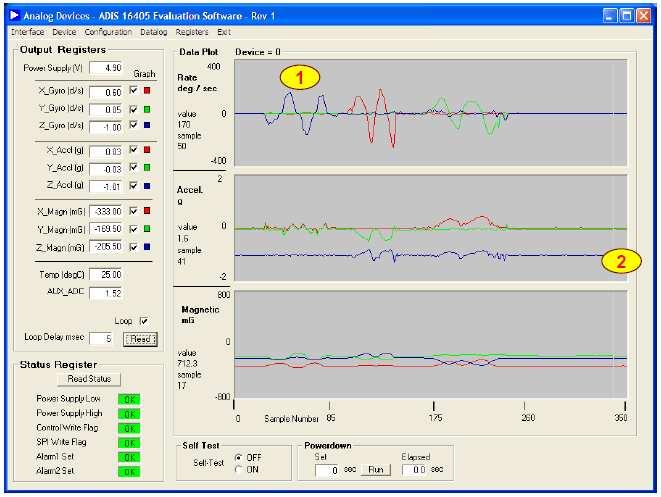This screenshot has height=497, width=661.
Task: Click the Y_Accl value field
Action: [x=106, y=169]
